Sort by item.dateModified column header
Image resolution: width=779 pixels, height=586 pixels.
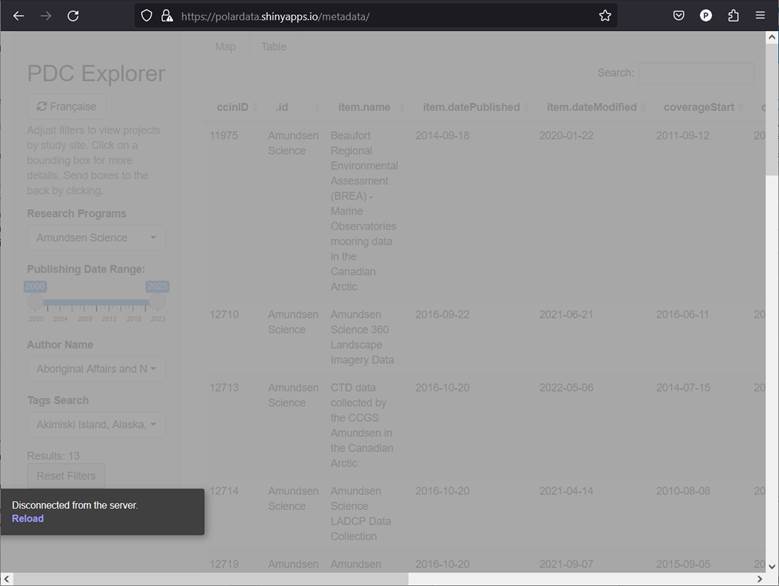coord(591,107)
